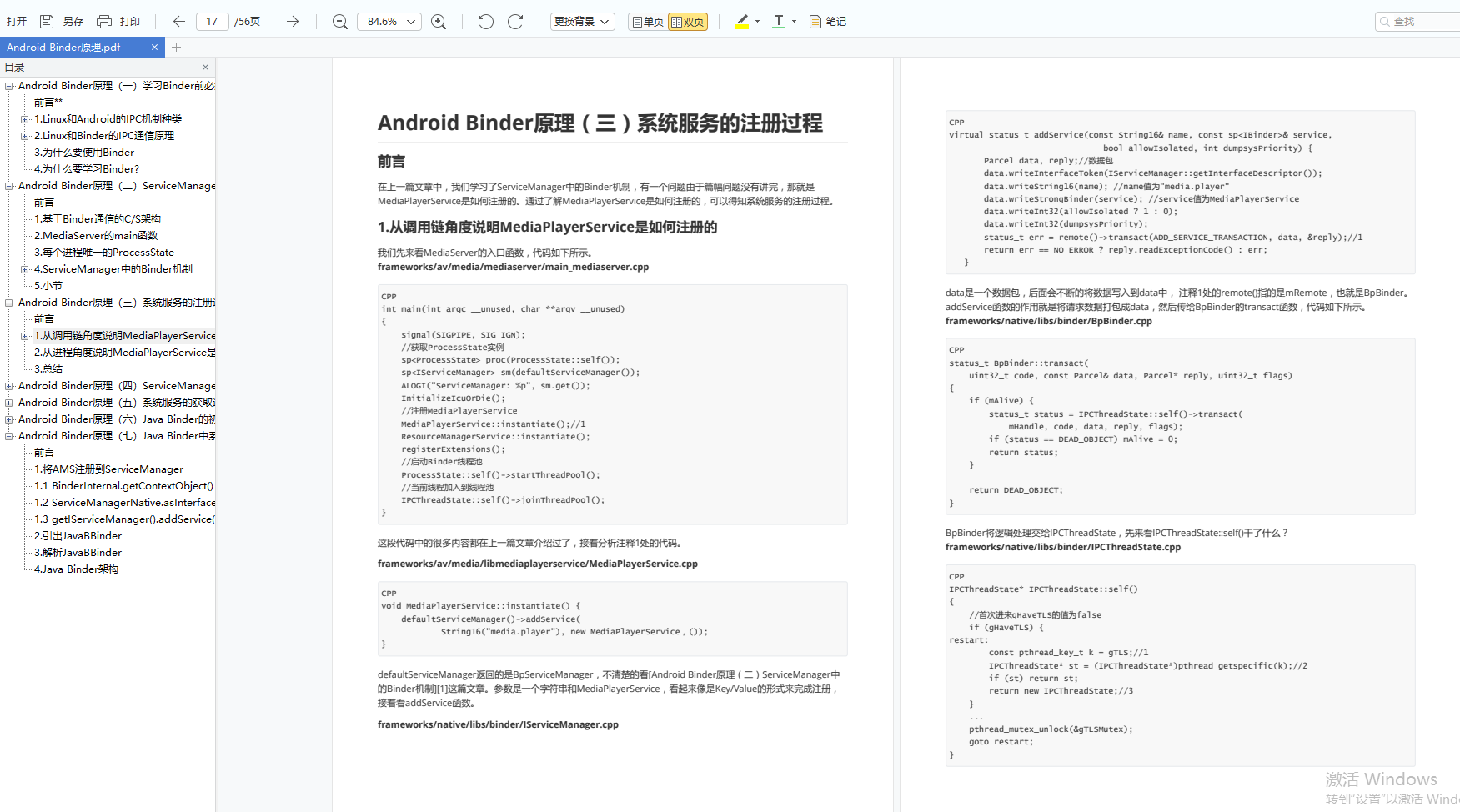Open outline item 3.每个进程唯一的ProcessState
The width and height of the screenshot is (1460, 812).
pos(104,253)
